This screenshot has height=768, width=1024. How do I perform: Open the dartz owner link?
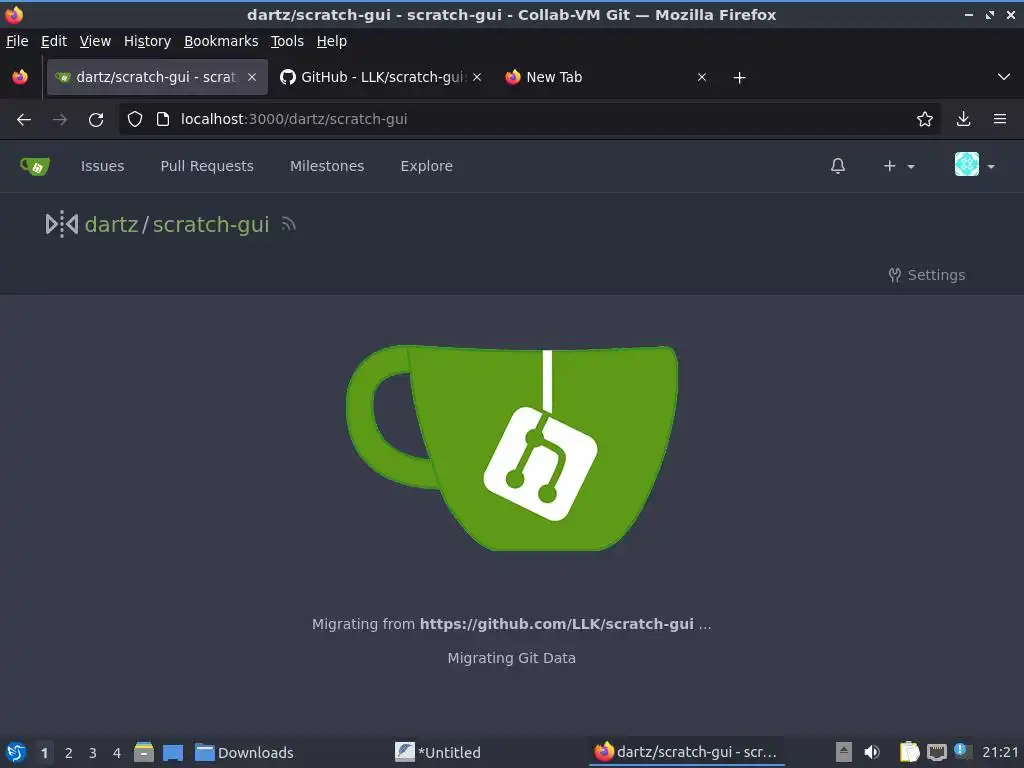click(x=111, y=225)
